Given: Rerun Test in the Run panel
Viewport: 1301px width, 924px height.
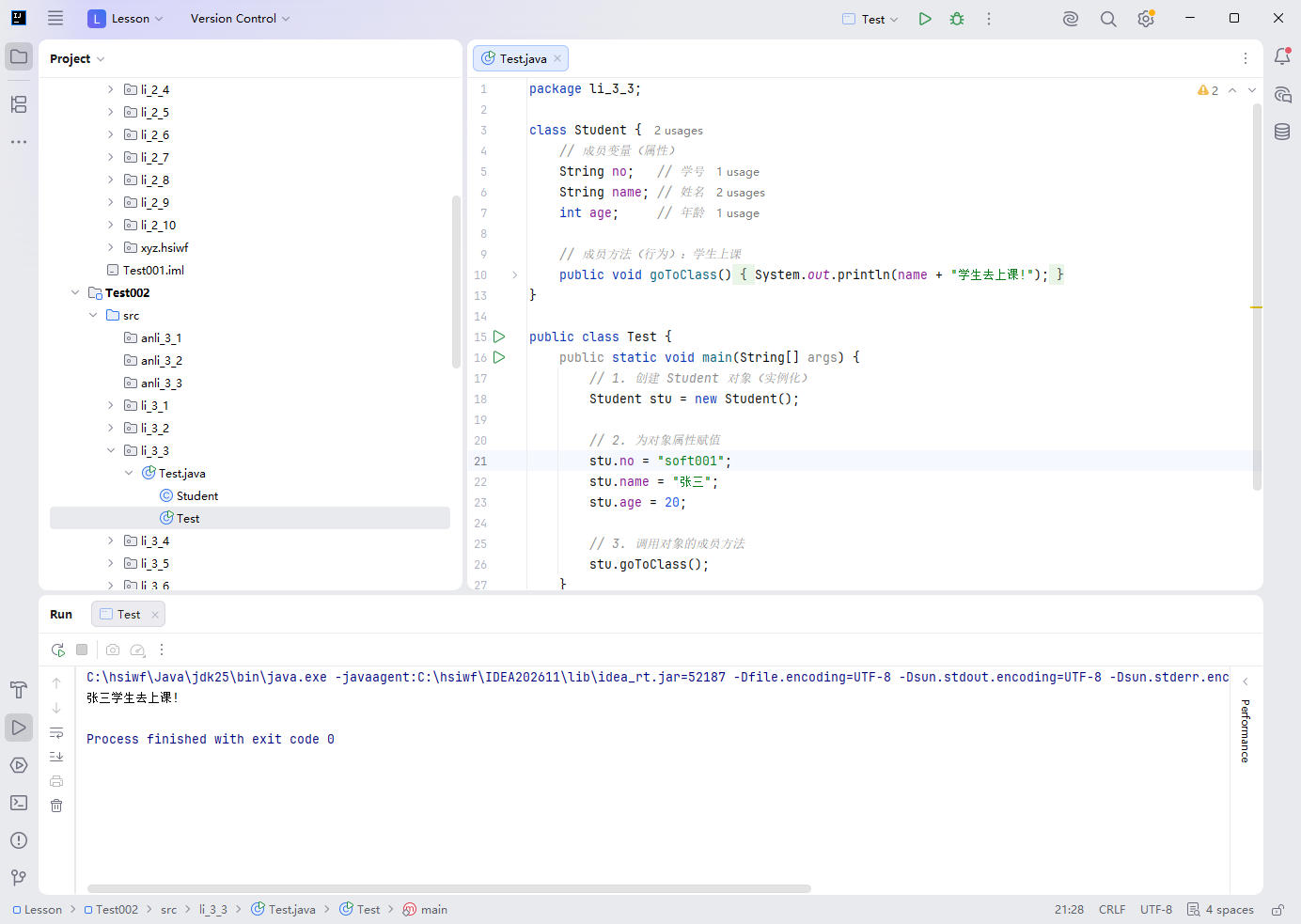Looking at the screenshot, I should point(58,650).
